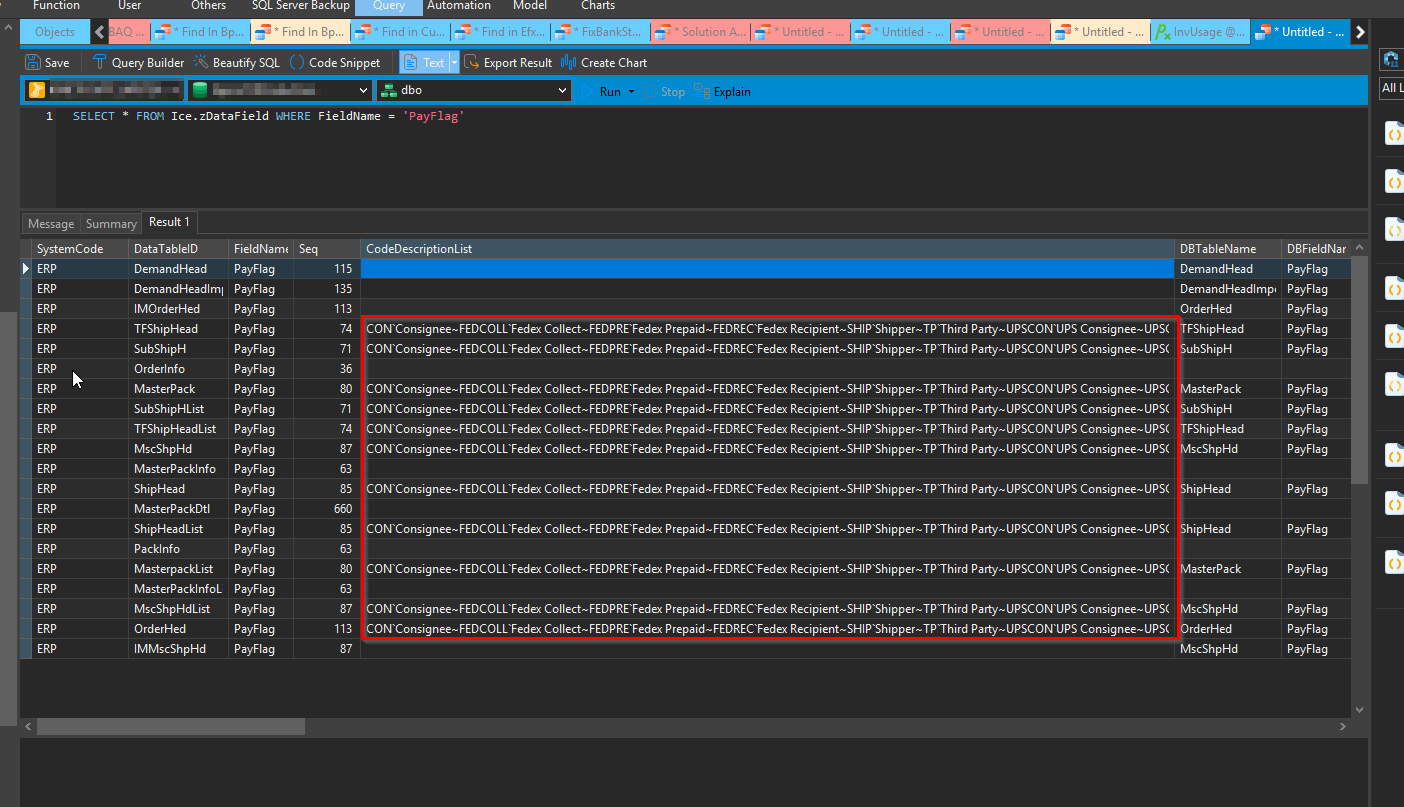The image size is (1404, 807).
Task: Select the MasterPackDtl cell
Action: (178, 509)
